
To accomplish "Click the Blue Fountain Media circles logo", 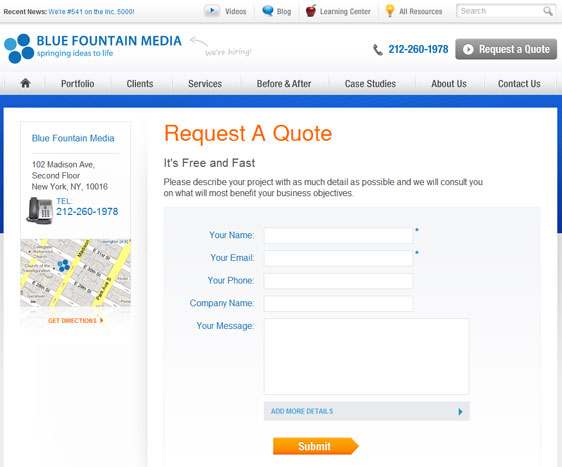I will click(19, 48).
